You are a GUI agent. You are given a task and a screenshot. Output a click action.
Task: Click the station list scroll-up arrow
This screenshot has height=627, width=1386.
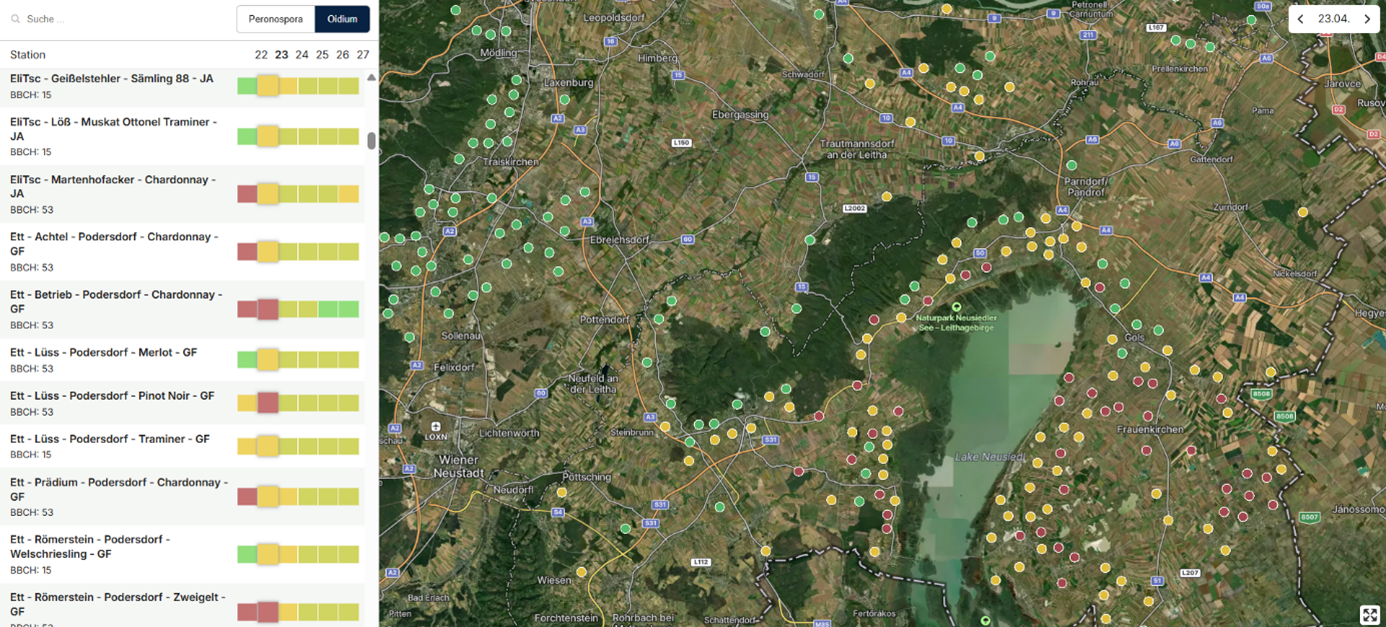(x=371, y=77)
